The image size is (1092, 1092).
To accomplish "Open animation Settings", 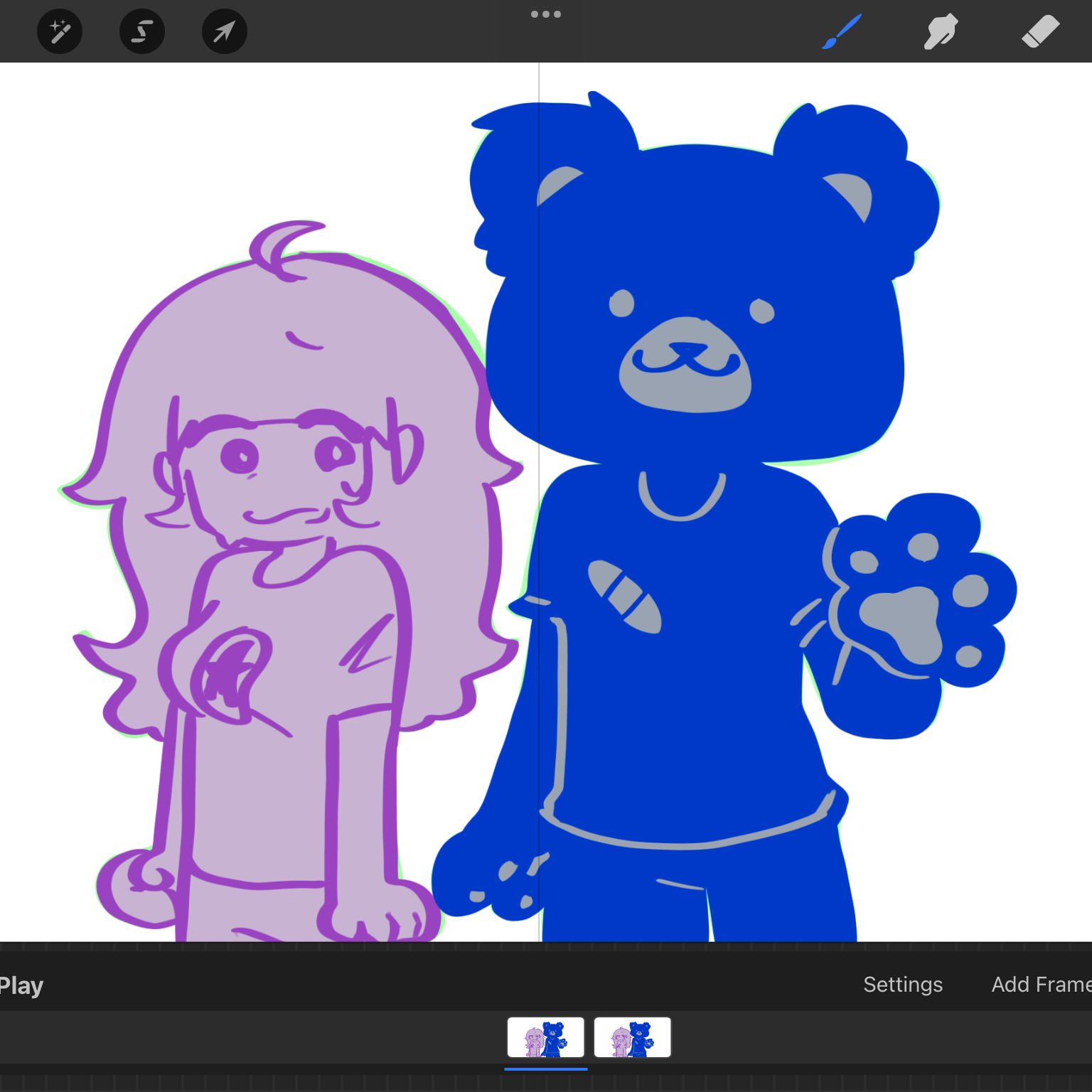I will click(x=903, y=984).
